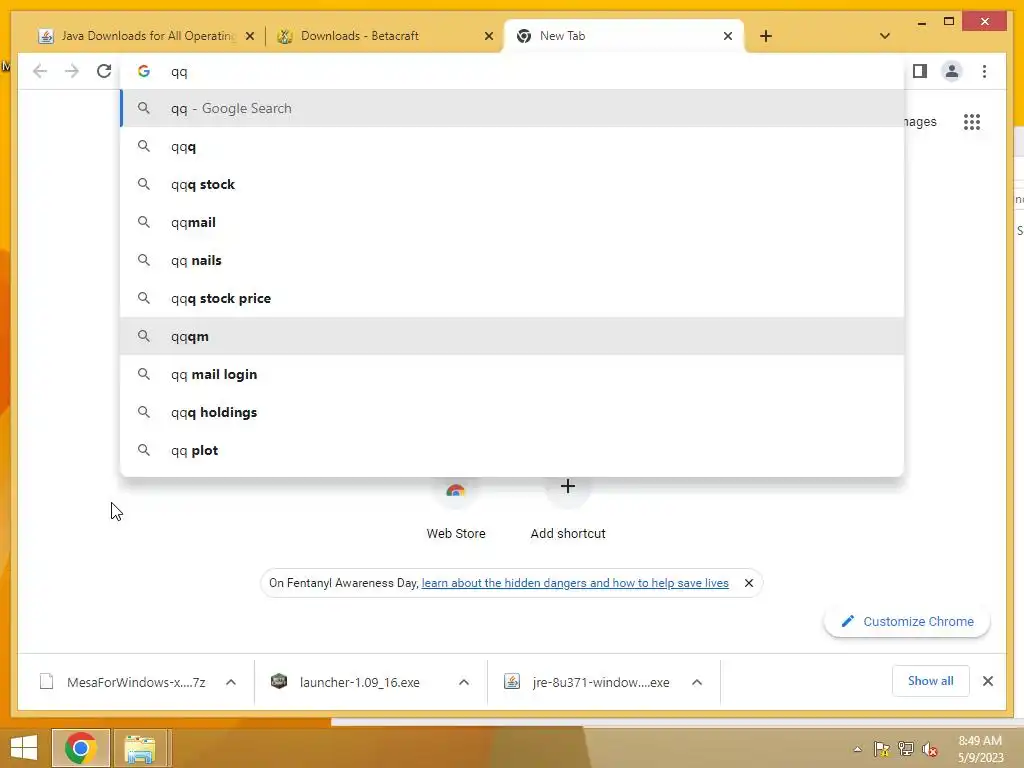Image resolution: width=1024 pixels, height=768 pixels.
Task: Pick the 'qq nails' suggestion
Action: point(512,260)
